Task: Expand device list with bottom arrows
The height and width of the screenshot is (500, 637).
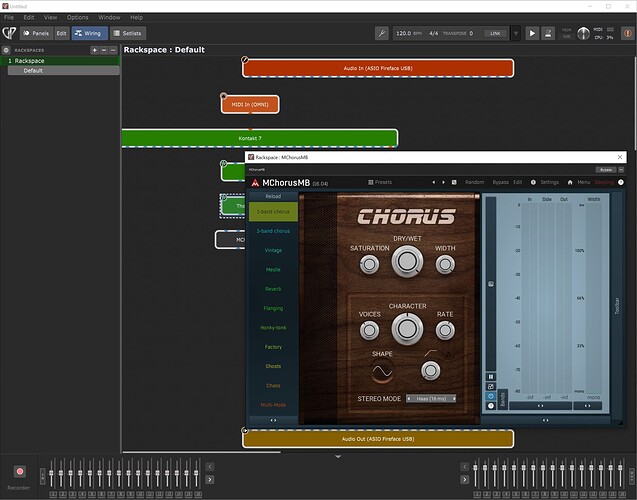Action: pos(273,420)
